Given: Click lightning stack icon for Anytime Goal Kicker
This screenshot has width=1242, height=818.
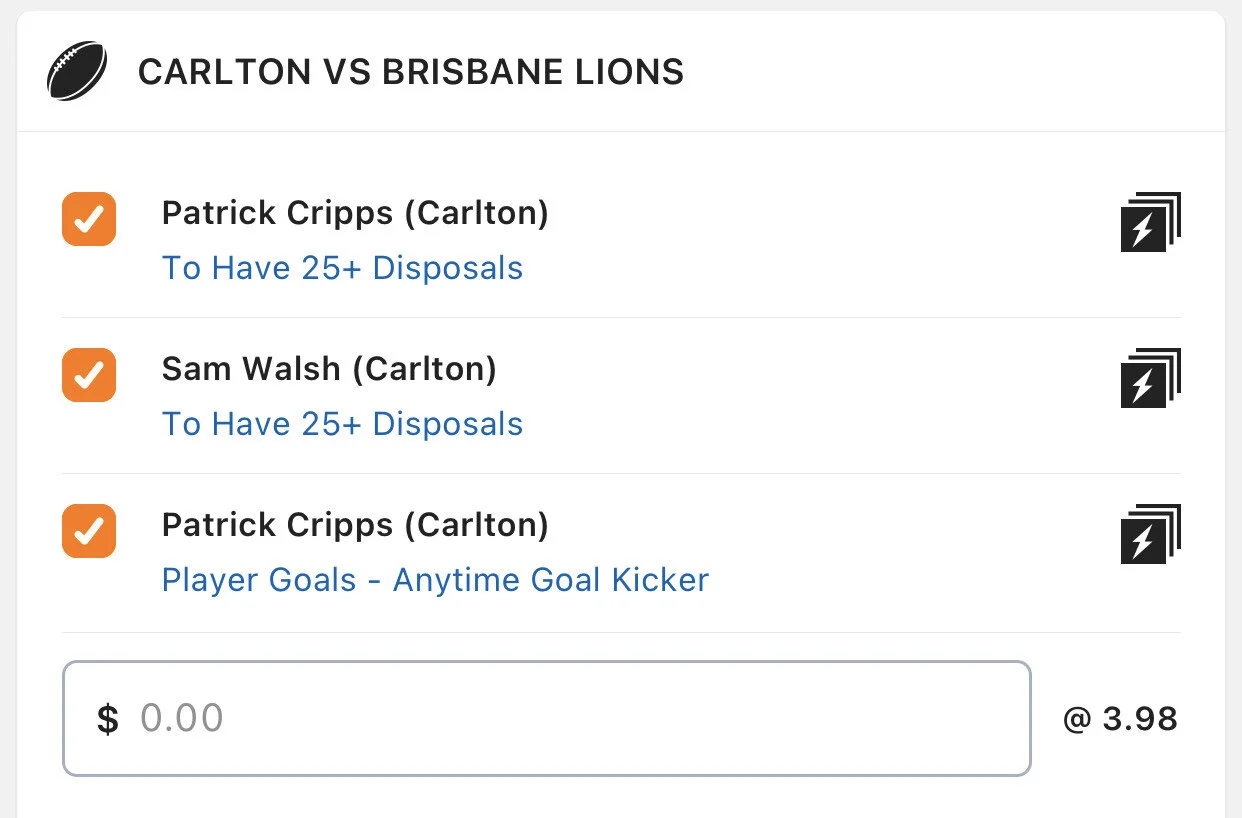Looking at the screenshot, I should pos(1150,534).
